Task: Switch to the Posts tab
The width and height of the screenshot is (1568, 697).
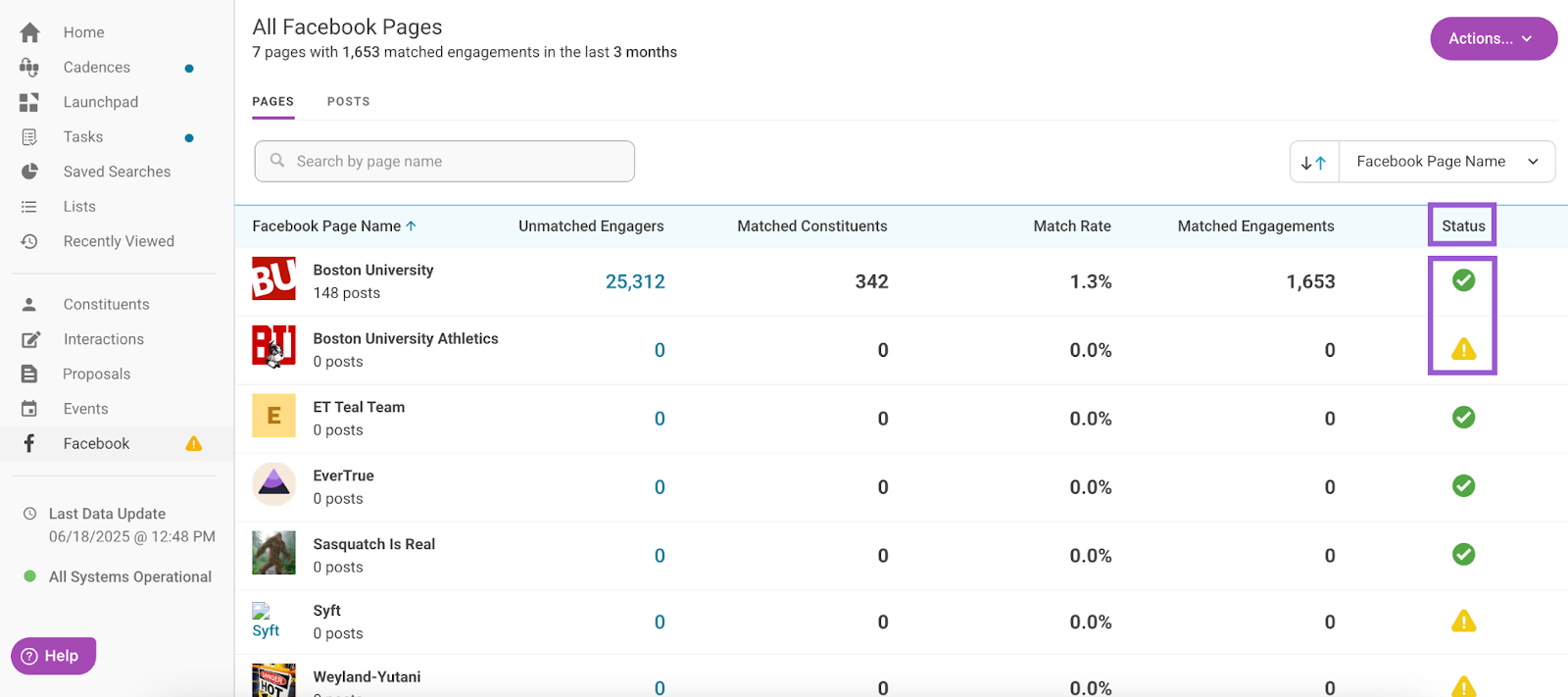Action: coord(349,102)
